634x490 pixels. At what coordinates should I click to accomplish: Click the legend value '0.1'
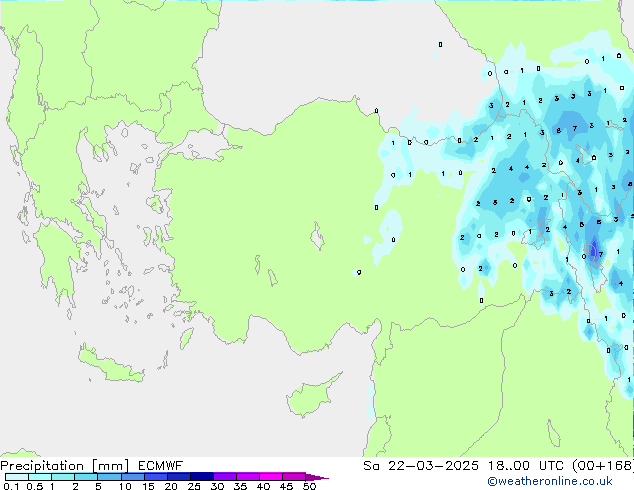[11, 486]
